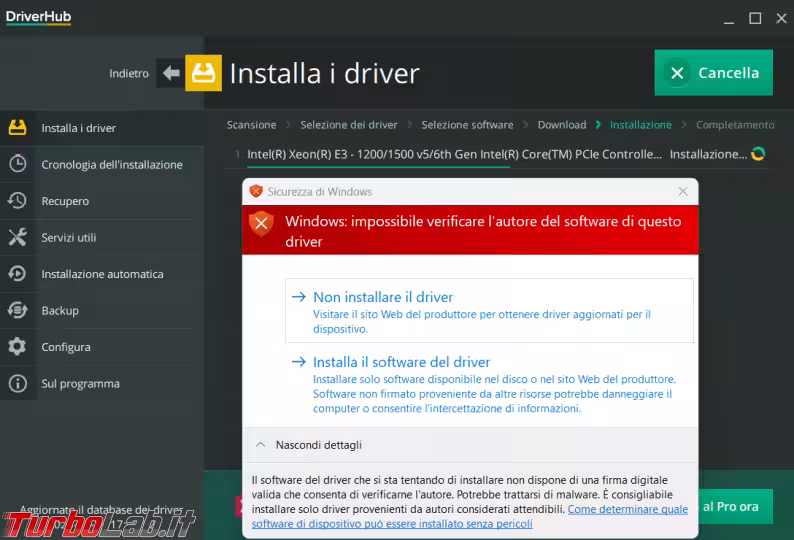This screenshot has height=540, width=794.
Task: Select Backup in sidebar
Action: click(x=102, y=310)
